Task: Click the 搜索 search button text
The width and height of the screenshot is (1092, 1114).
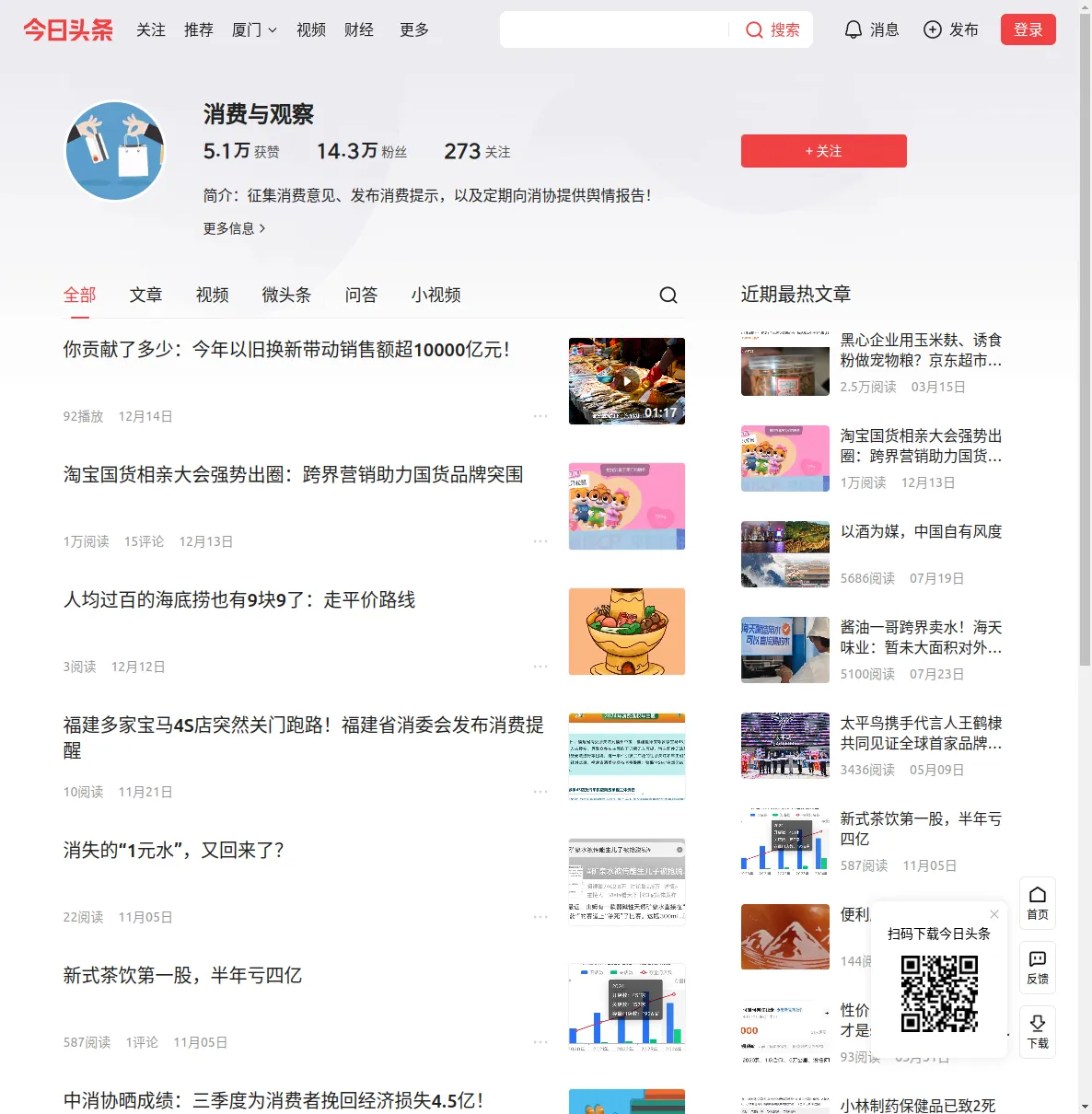Action: [x=785, y=30]
